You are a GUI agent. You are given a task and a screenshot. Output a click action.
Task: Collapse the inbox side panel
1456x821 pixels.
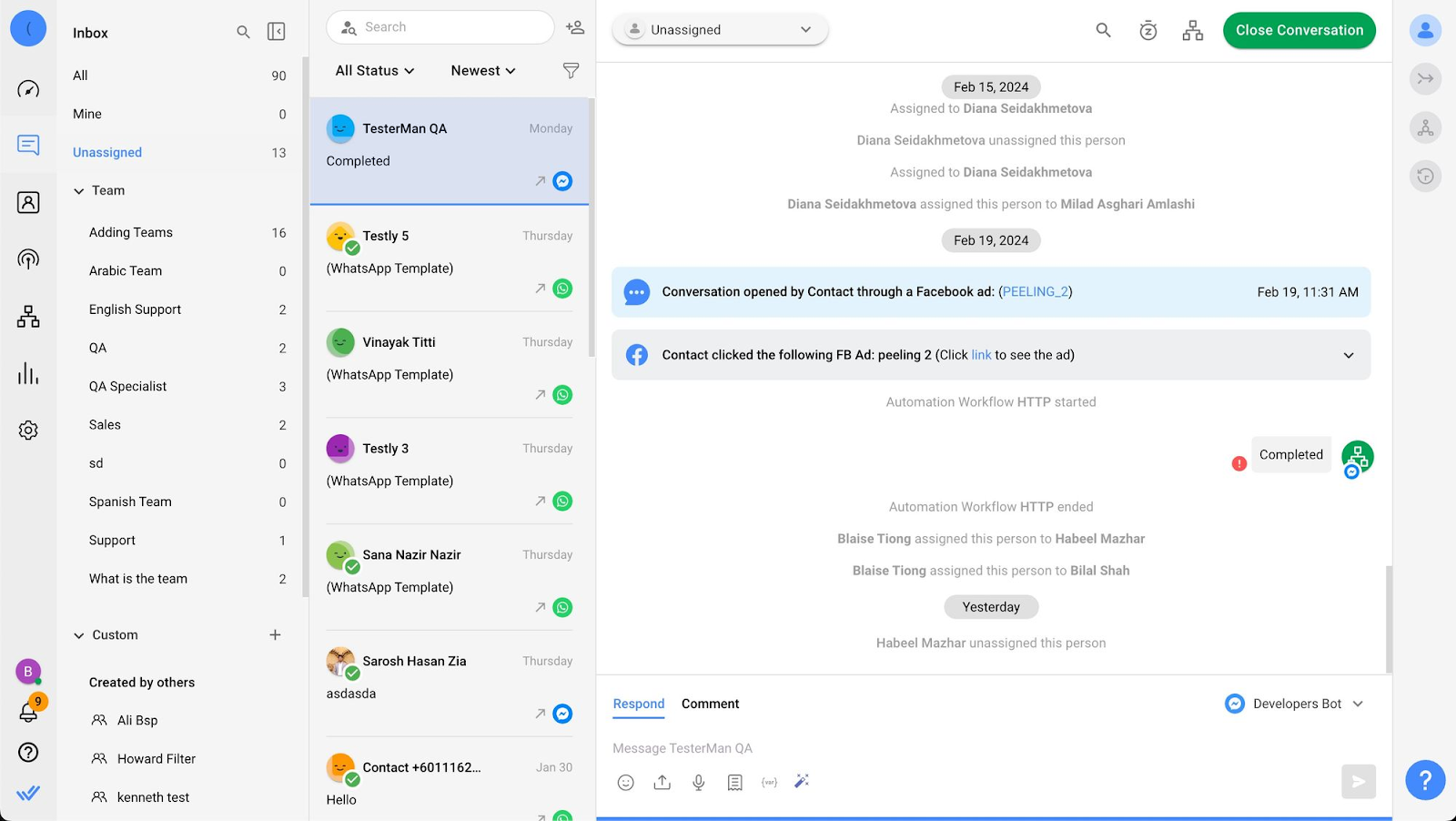(x=277, y=32)
